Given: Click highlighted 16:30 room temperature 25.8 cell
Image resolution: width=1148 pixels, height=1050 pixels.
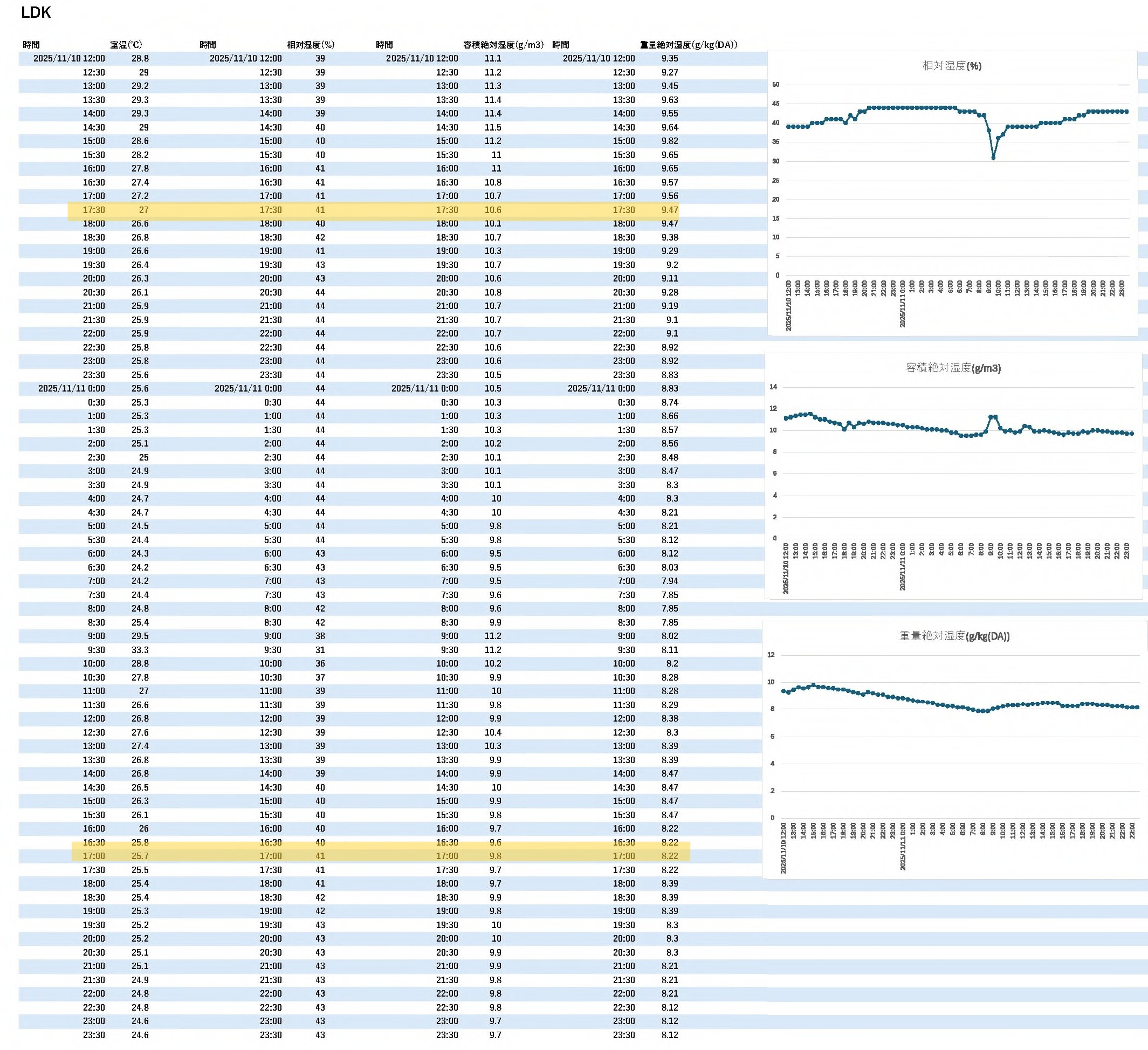Looking at the screenshot, I should 140,842.
